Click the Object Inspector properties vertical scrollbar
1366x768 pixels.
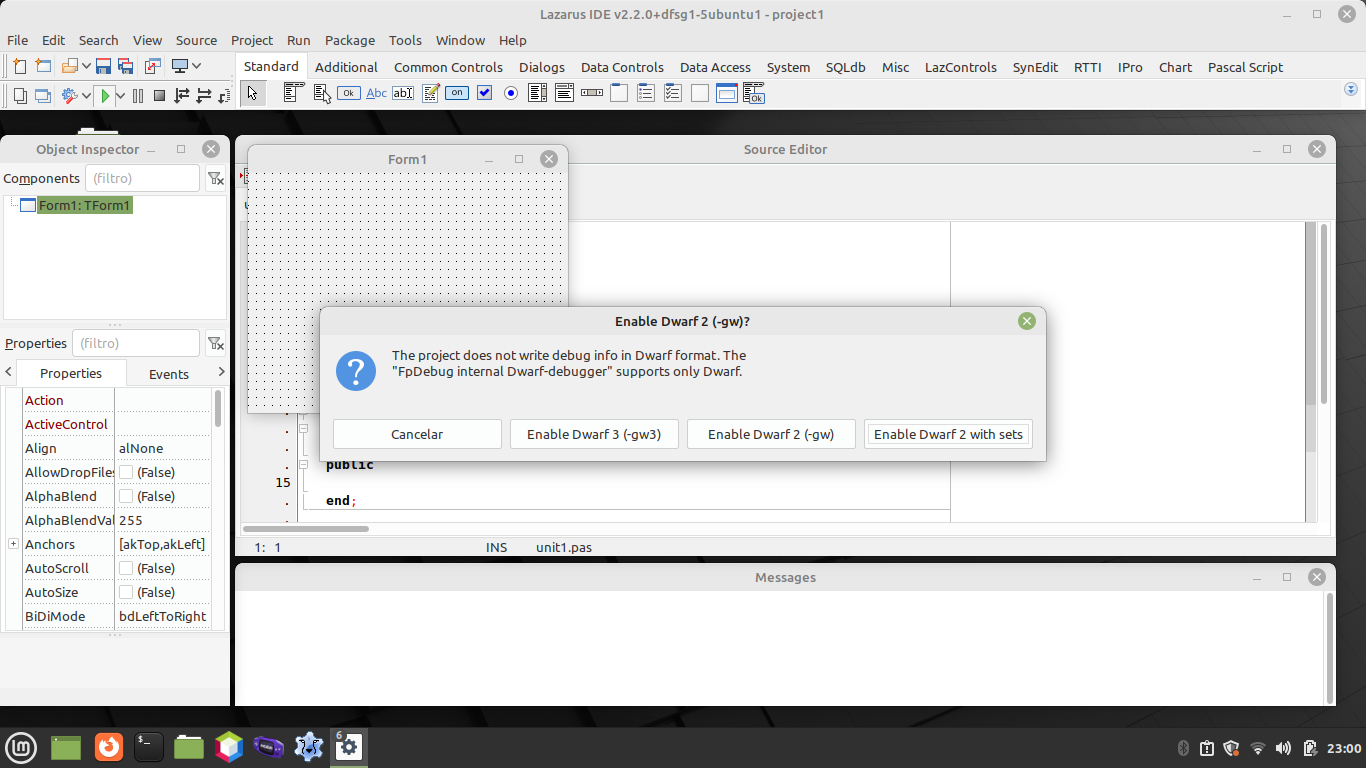[218, 409]
